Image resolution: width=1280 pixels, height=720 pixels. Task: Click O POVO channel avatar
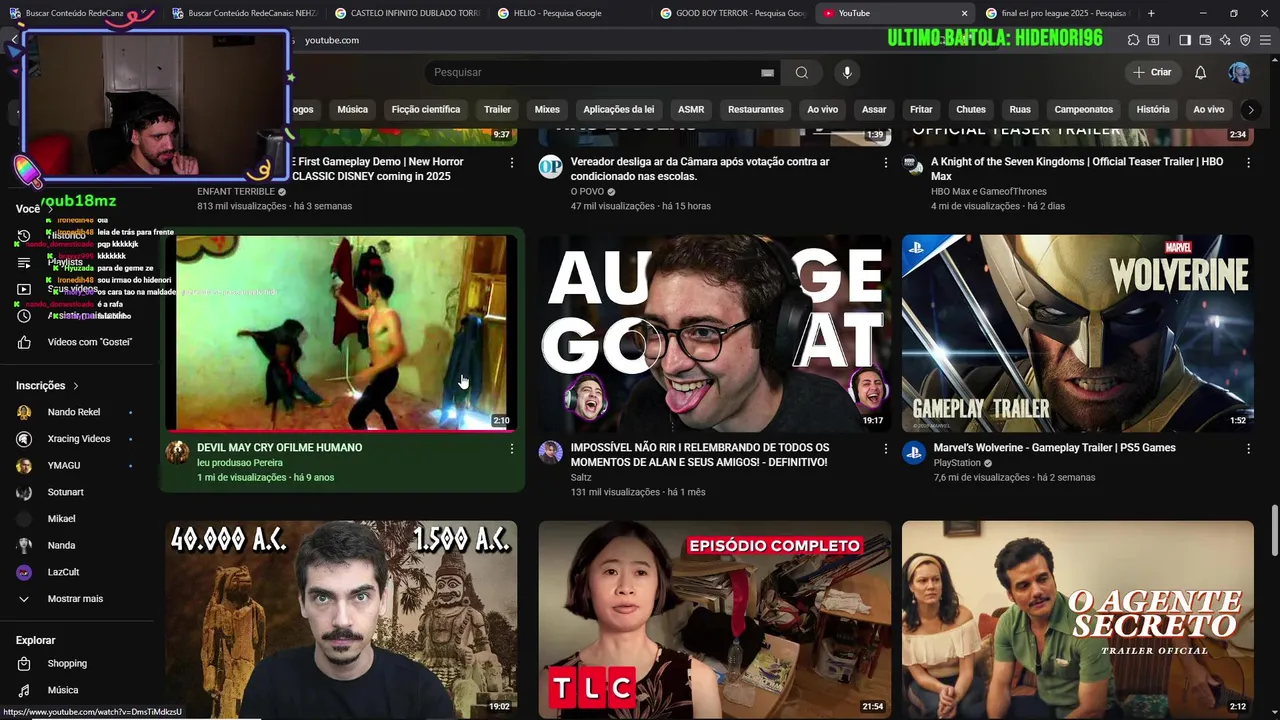click(551, 166)
